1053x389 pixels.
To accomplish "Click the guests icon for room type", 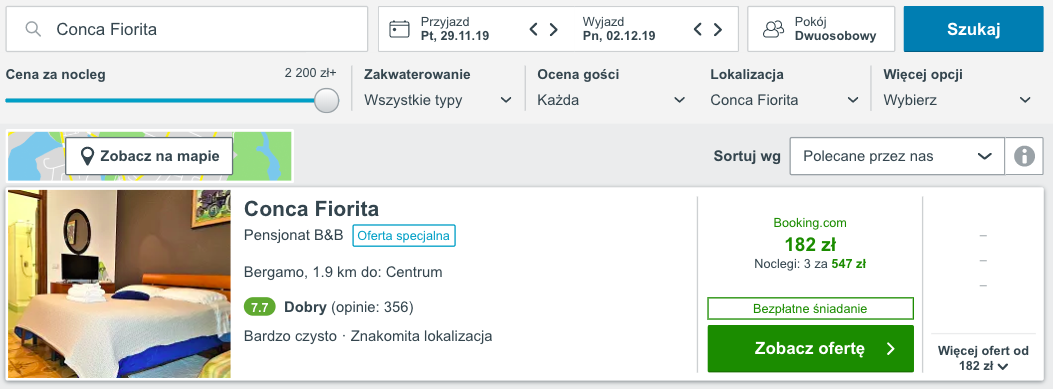I will click(774, 29).
